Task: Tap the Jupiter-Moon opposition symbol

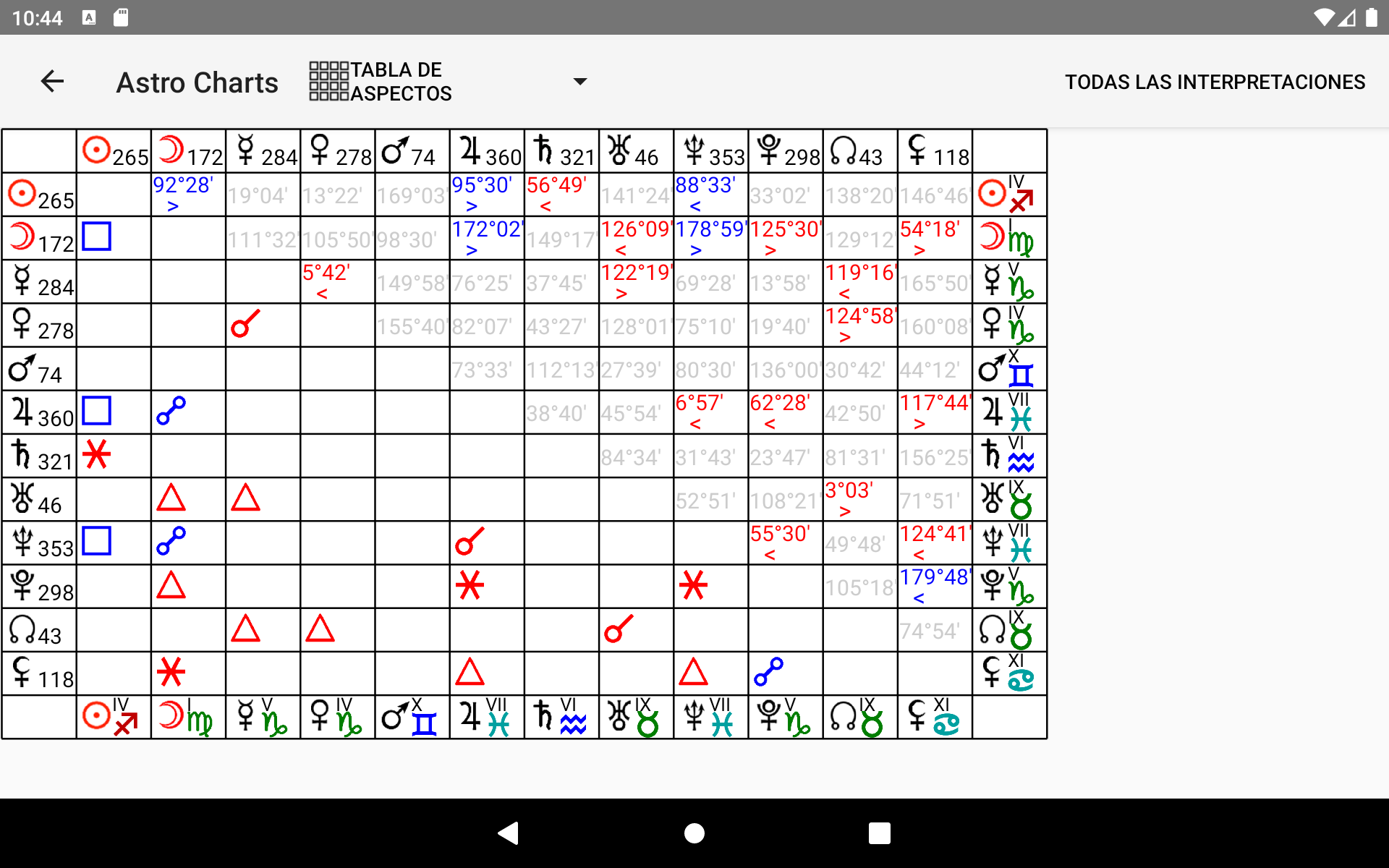Action: tap(171, 411)
